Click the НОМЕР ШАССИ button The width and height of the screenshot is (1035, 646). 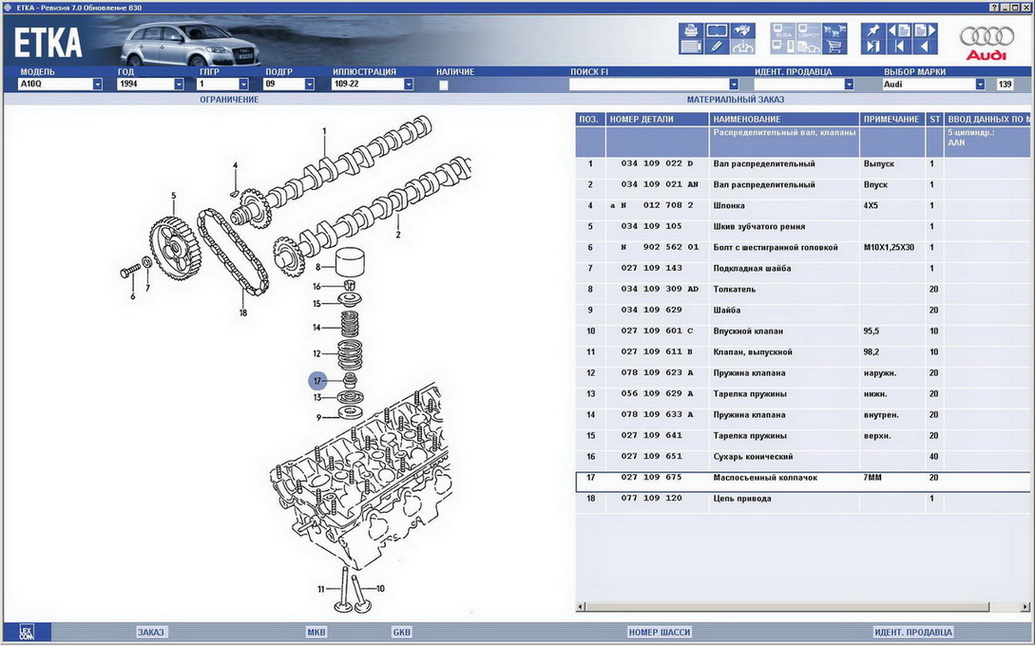659,632
